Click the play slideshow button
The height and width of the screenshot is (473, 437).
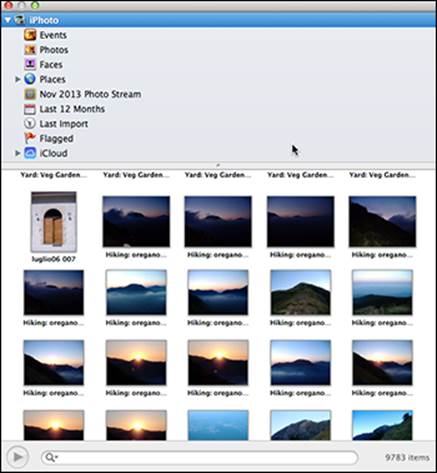[x=17, y=457]
